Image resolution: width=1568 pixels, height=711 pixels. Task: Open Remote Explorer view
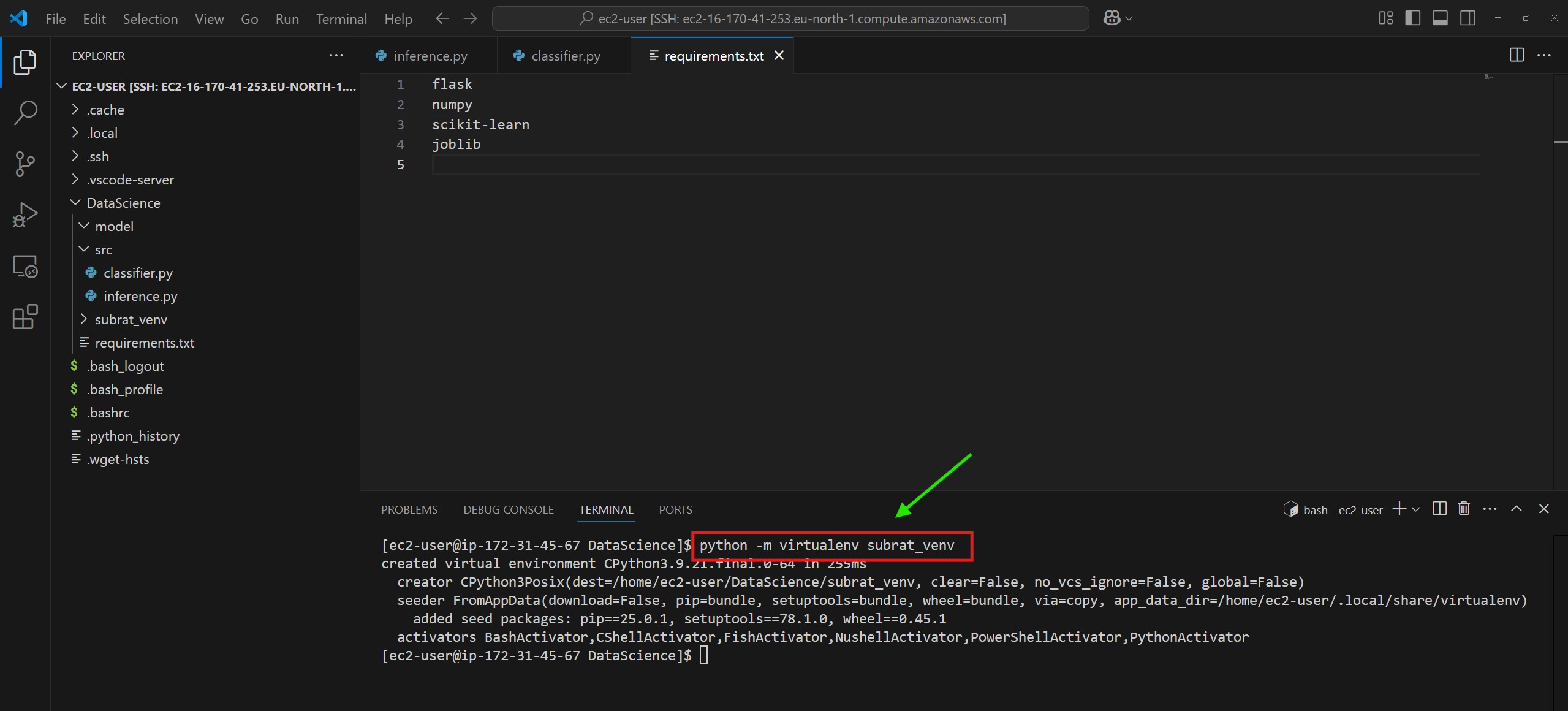(x=25, y=267)
